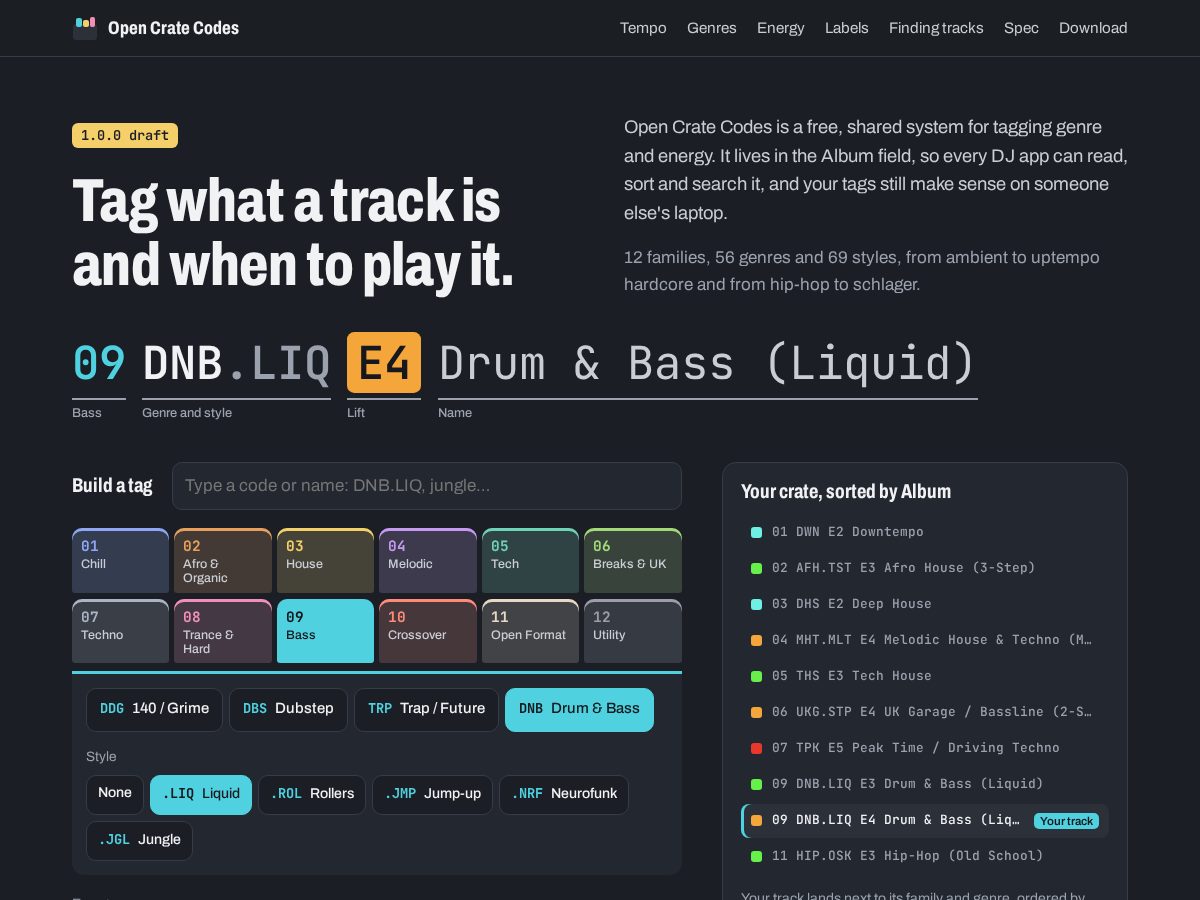Select the DNB Drum & Bass genre
Screen dimensions: 1200x900
[x=579, y=709]
